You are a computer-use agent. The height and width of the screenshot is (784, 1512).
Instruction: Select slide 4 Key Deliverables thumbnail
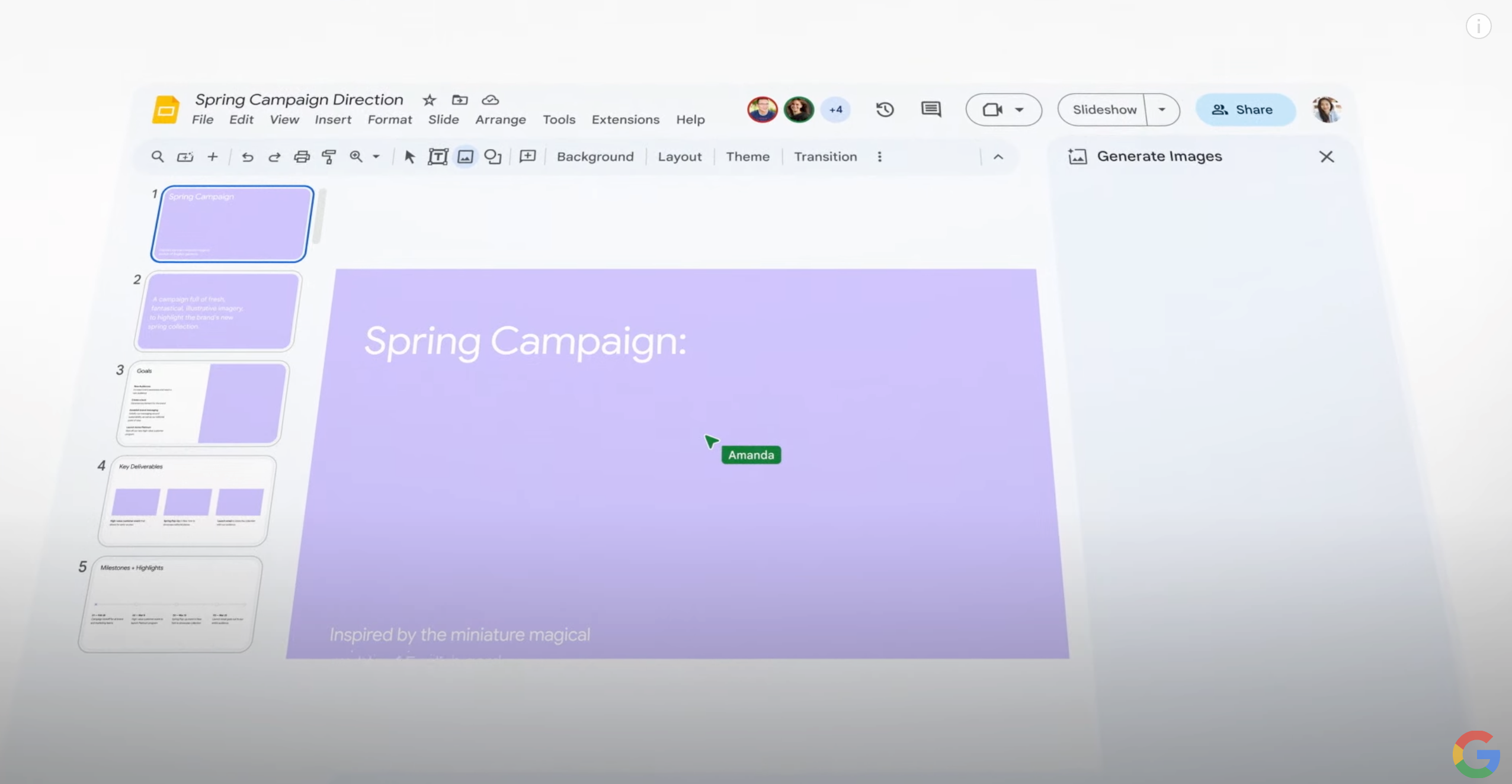pos(187,500)
